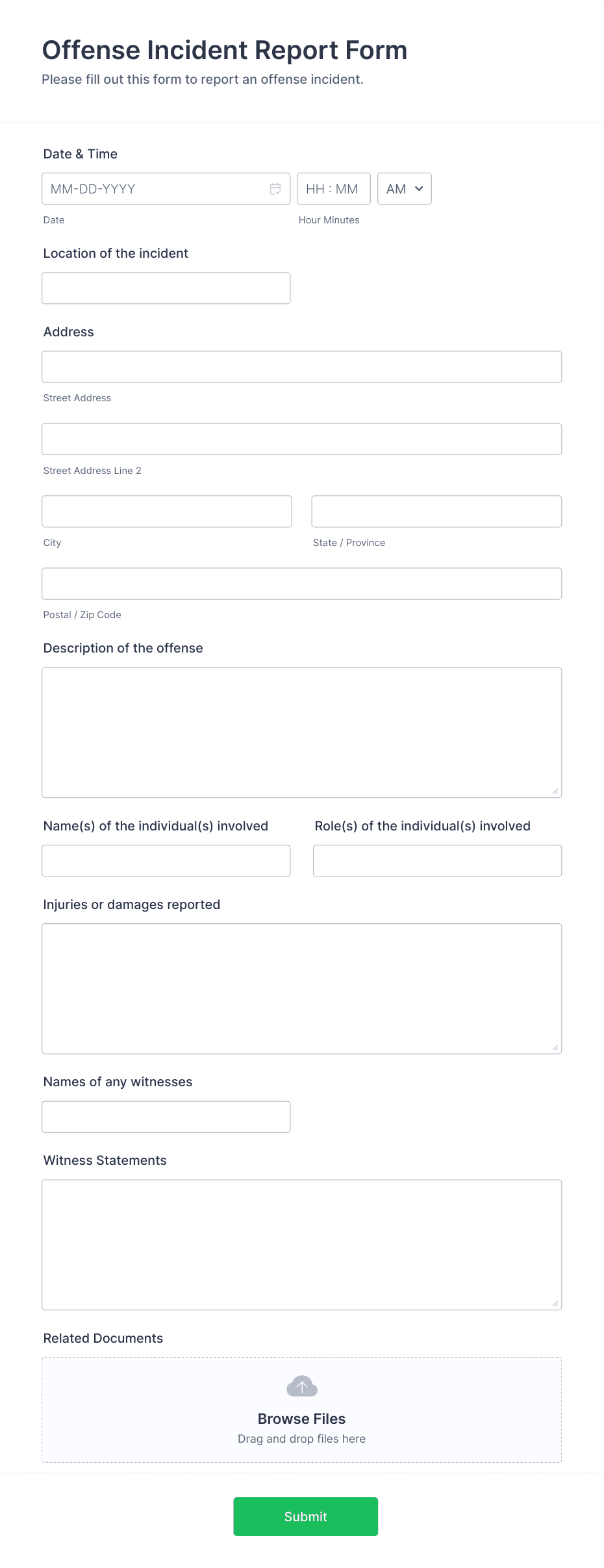Screen dimensions: 604x1568
Task: Open the calendar date picker icon
Action: pyautogui.click(x=275, y=189)
